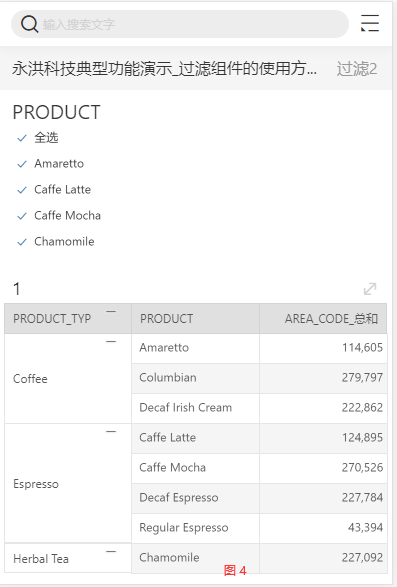The height and width of the screenshot is (587, 397).
Task: Select the Decaf Espresso row cell
Action: point(195,498)
